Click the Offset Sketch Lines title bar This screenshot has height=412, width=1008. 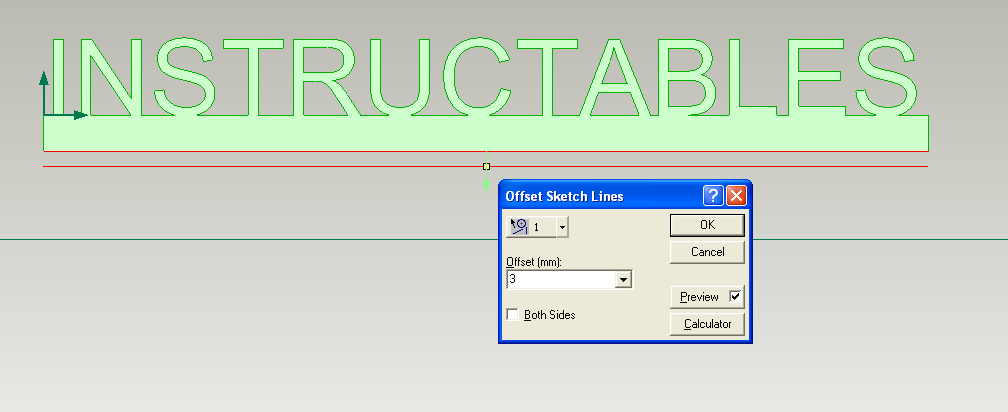pos(601,195)
